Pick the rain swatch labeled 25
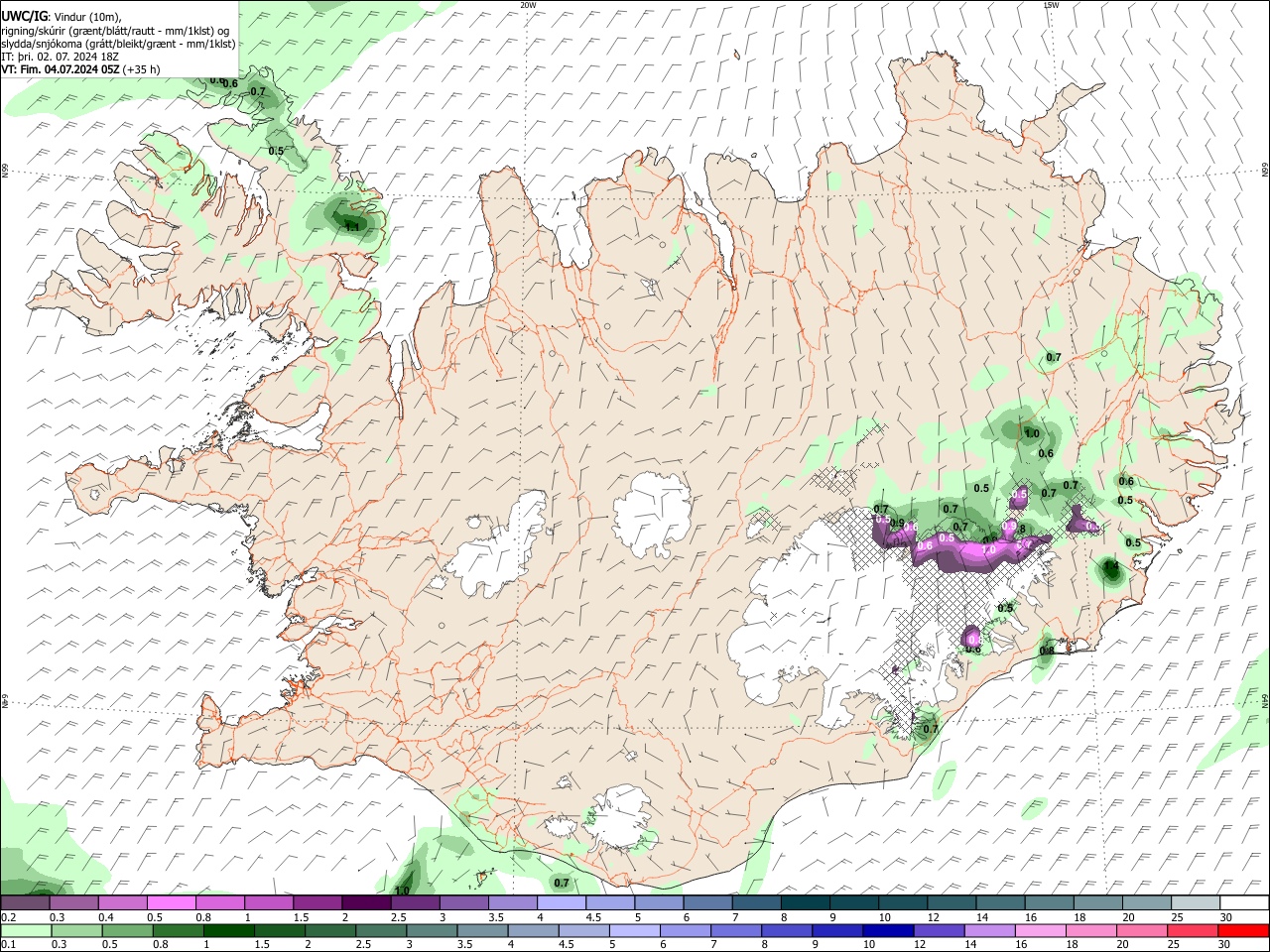The image size is (1270, 952). click(1194, 930)
